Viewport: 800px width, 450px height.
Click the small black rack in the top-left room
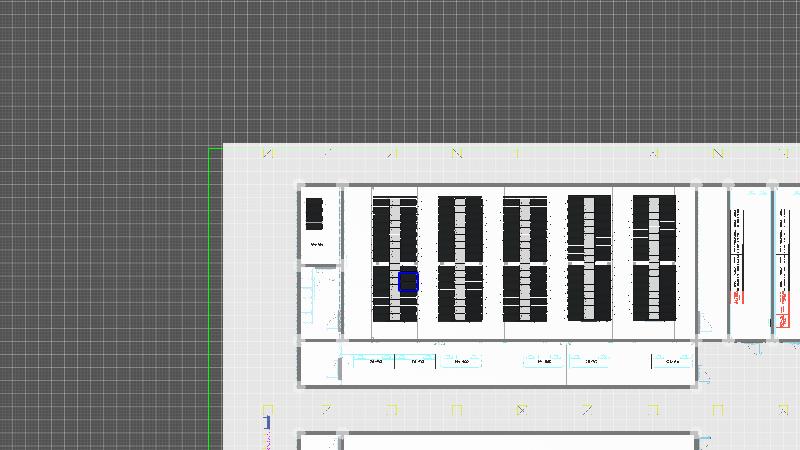tap(314, 213)
